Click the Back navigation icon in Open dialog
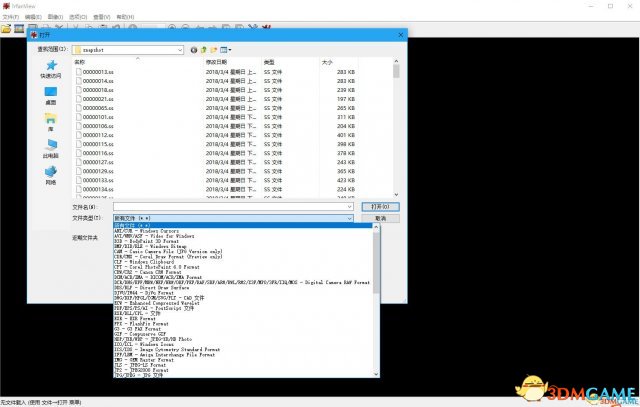The image size is (640, 407). (194, 50)
